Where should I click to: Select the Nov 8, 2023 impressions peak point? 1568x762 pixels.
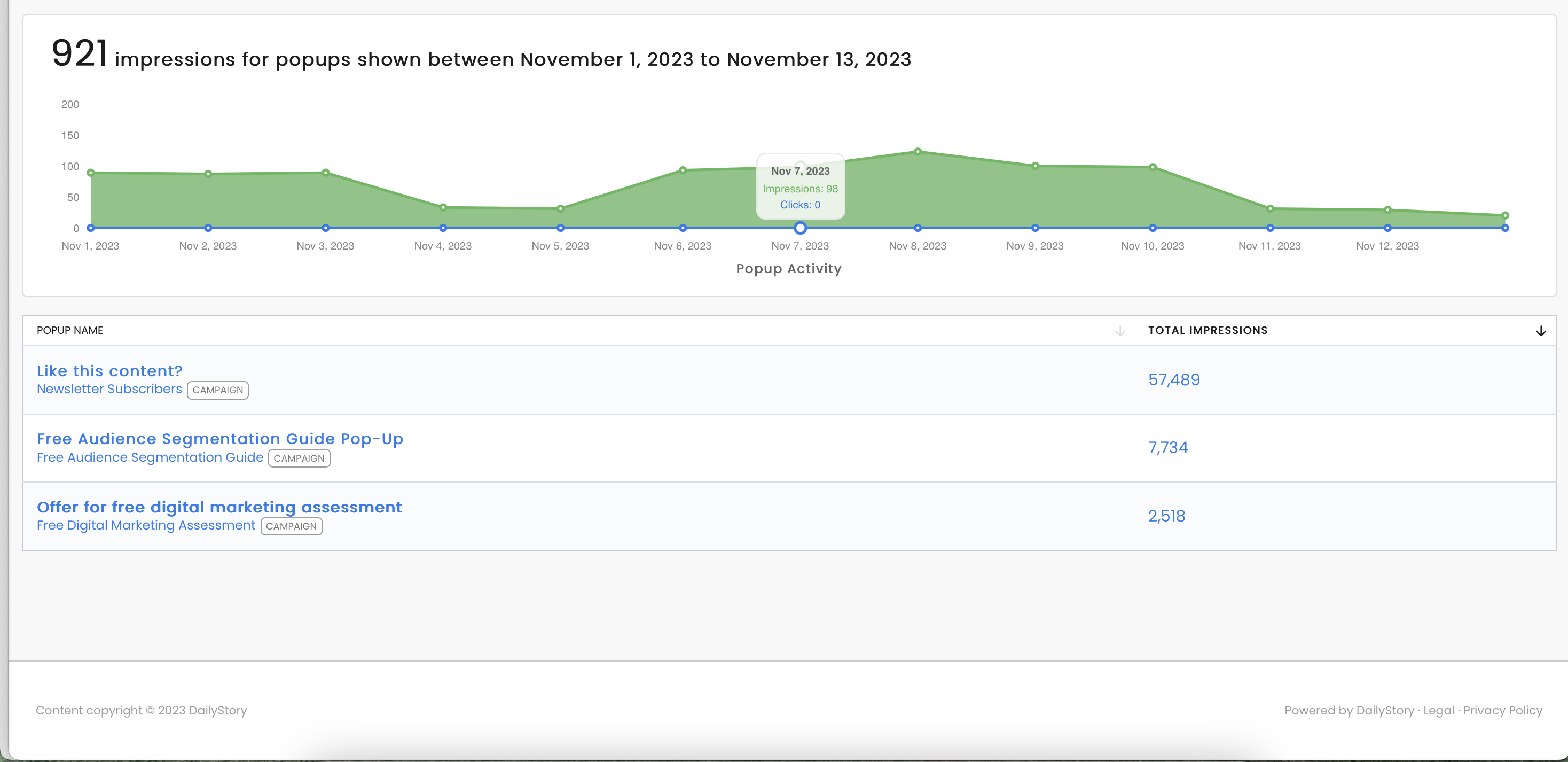pos(918,152)
